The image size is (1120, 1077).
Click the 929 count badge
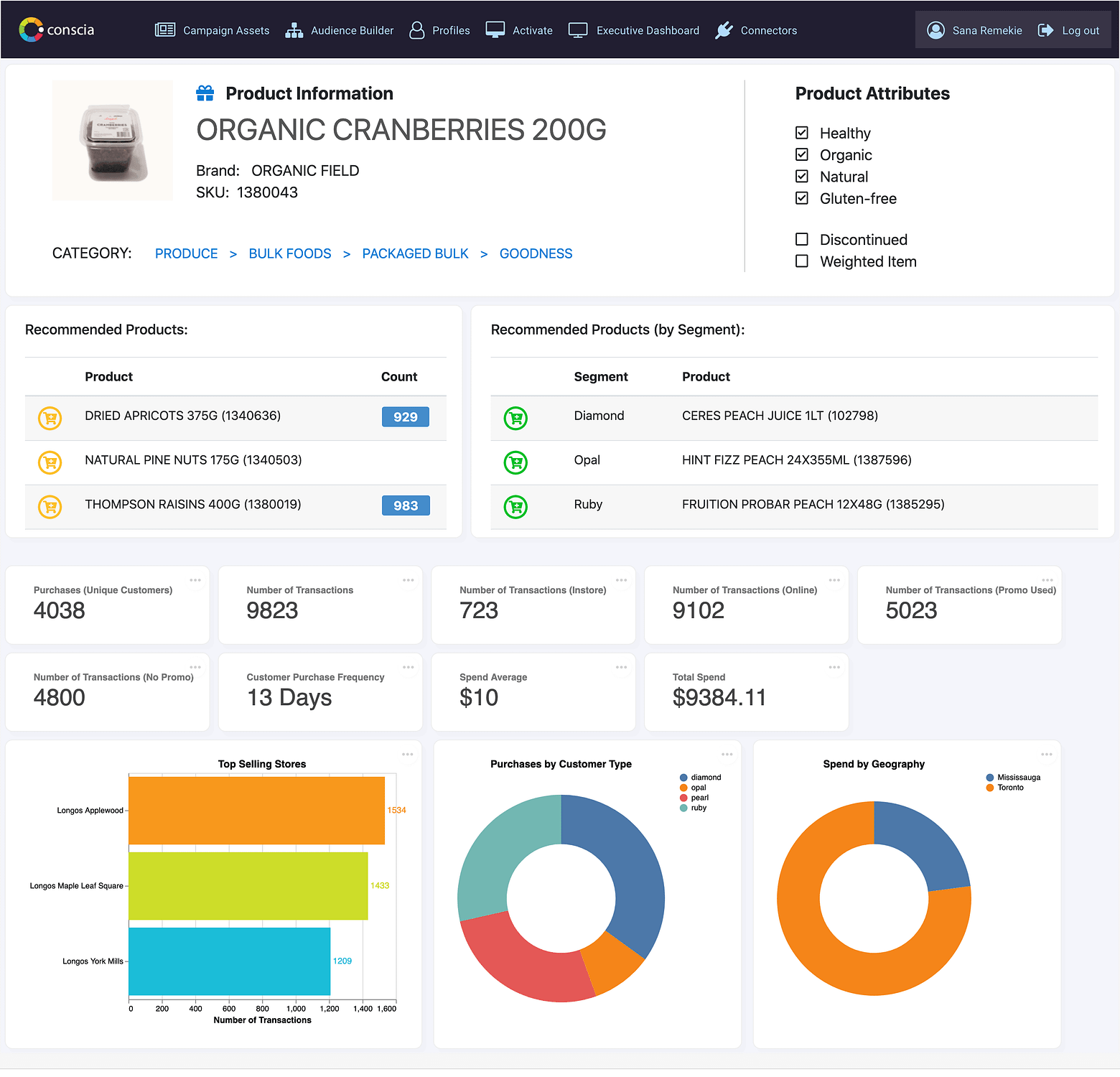(x=406, y=417)
